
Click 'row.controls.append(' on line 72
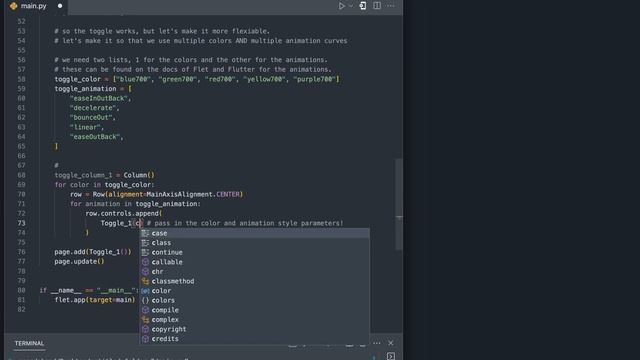124,213
